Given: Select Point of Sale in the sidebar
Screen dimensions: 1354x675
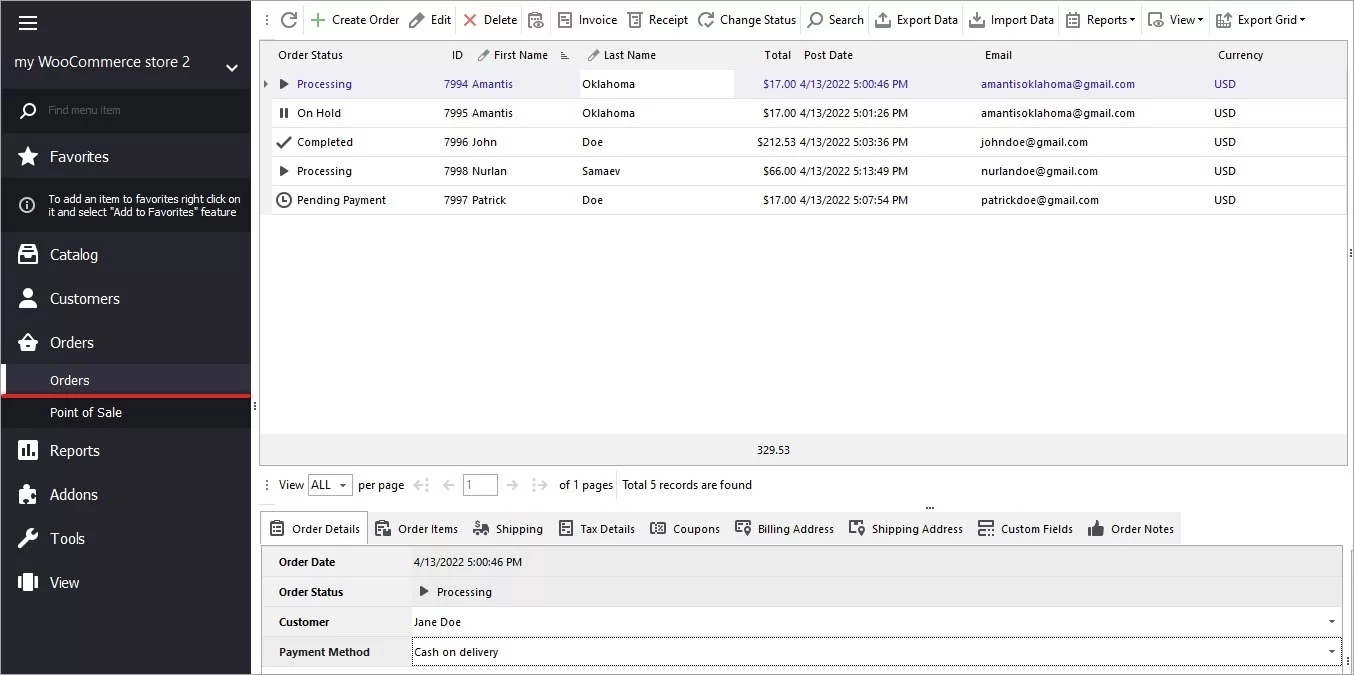Looking at the screenshot, I should tap(86, 412).
